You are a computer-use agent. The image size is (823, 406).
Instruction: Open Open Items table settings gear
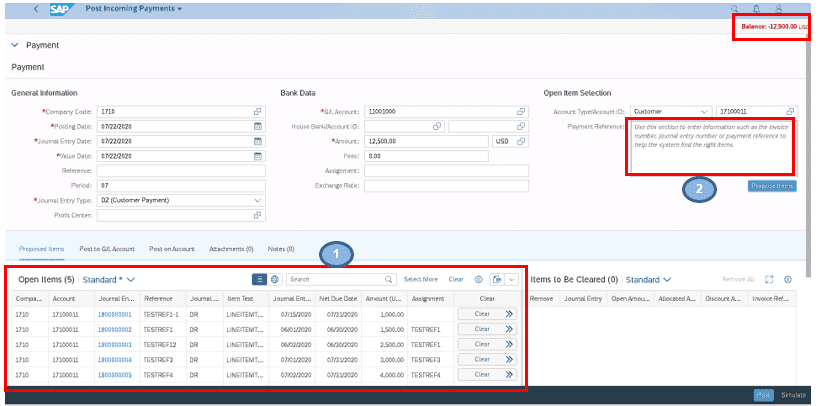(478, 280)
